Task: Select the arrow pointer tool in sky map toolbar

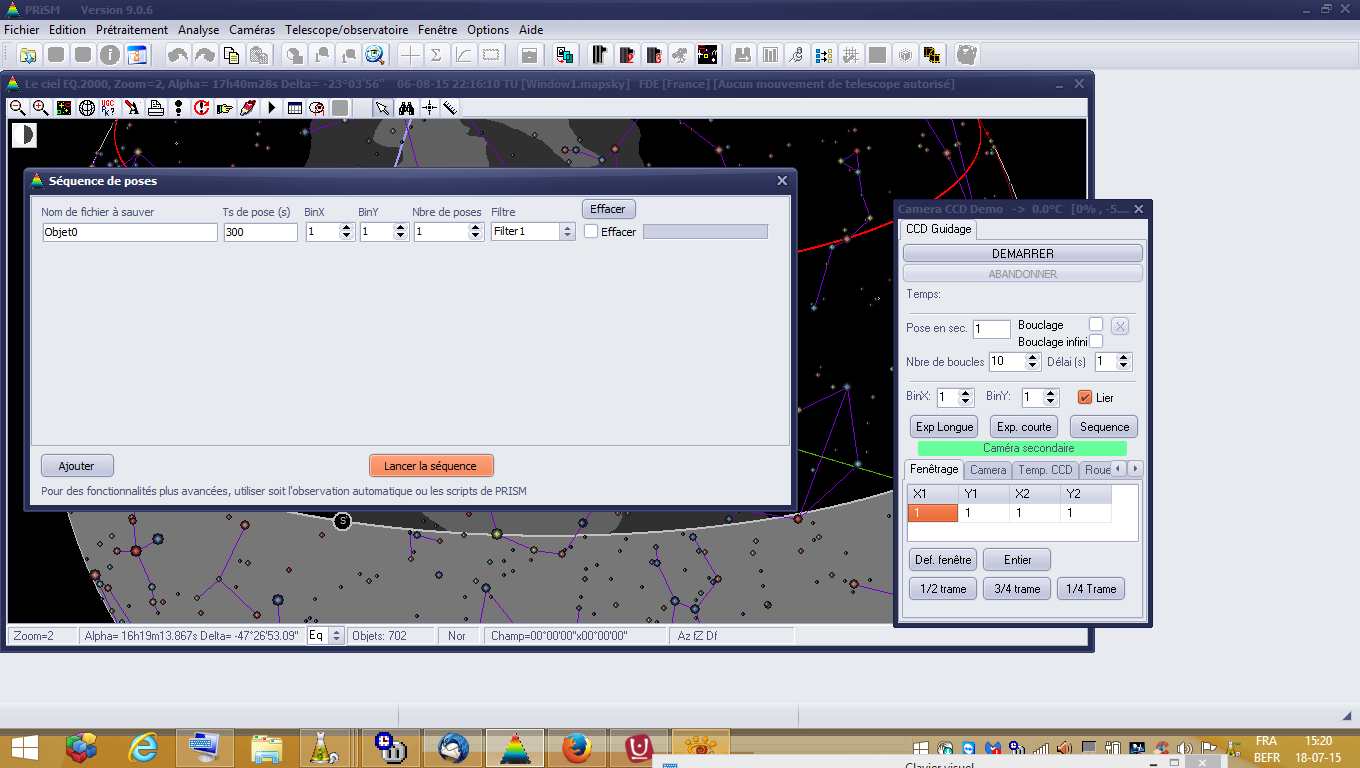Action: tap(382, 108)
